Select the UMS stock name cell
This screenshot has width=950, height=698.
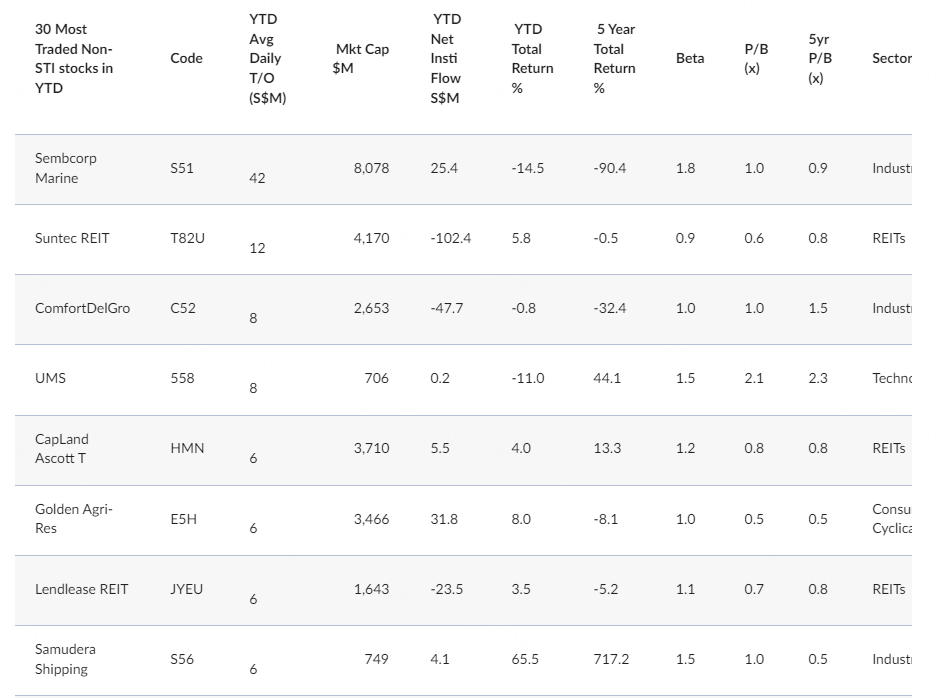(50, 378)
